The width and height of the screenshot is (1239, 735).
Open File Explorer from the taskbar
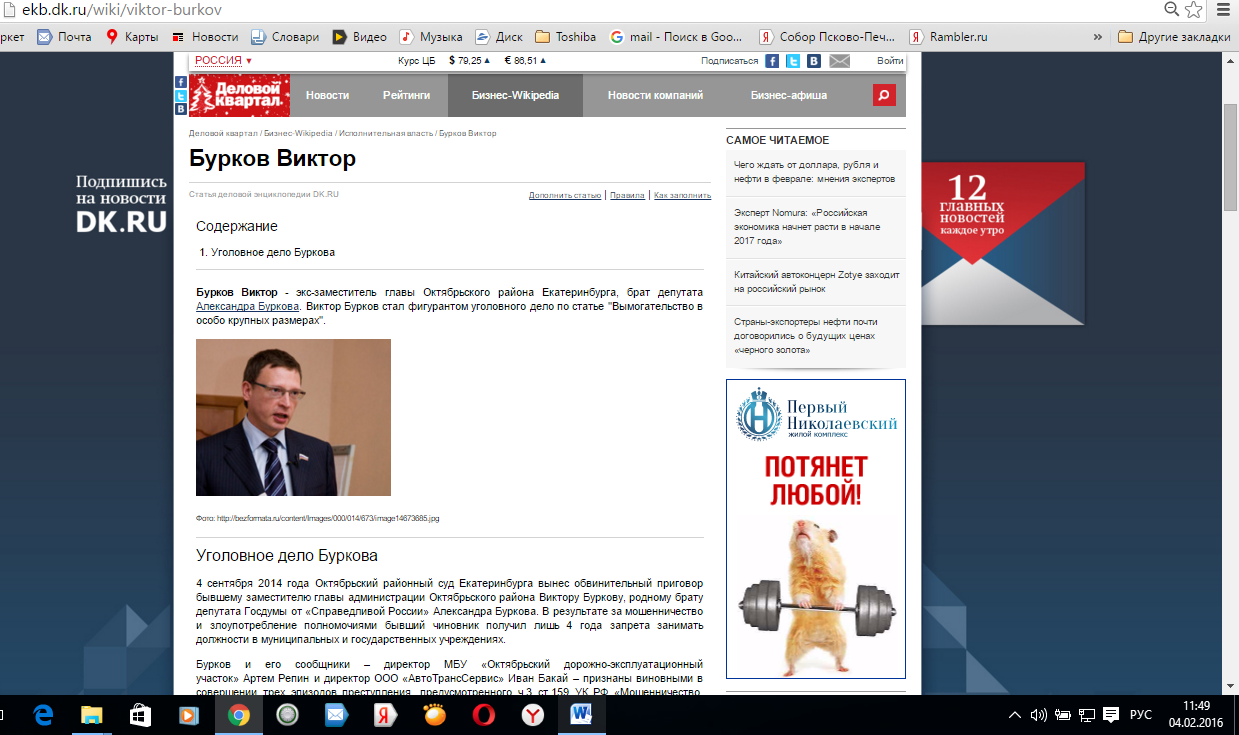pos(91,714)
